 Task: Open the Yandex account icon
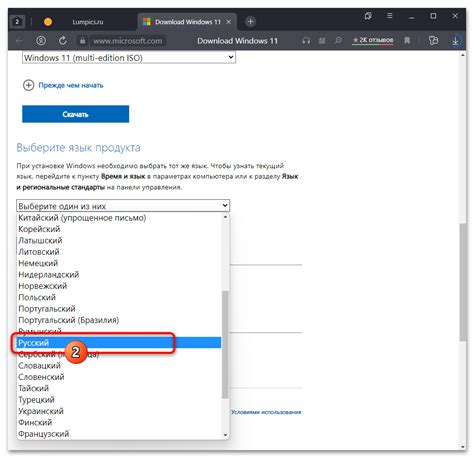[x=41, y=41]
